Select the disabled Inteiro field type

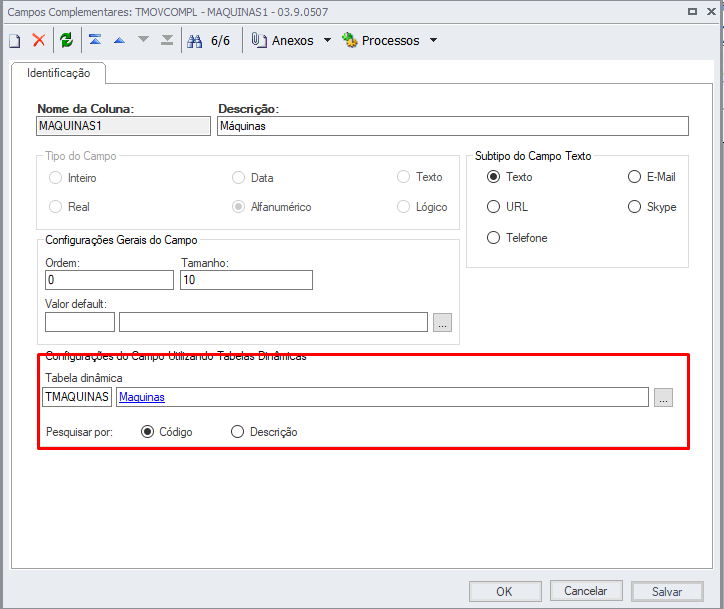point(55,178)
